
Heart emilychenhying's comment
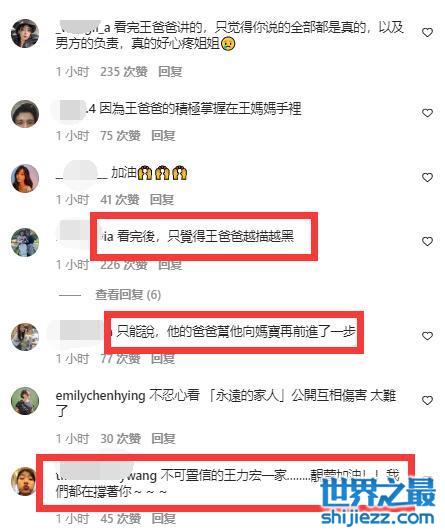tap(427, 400)
